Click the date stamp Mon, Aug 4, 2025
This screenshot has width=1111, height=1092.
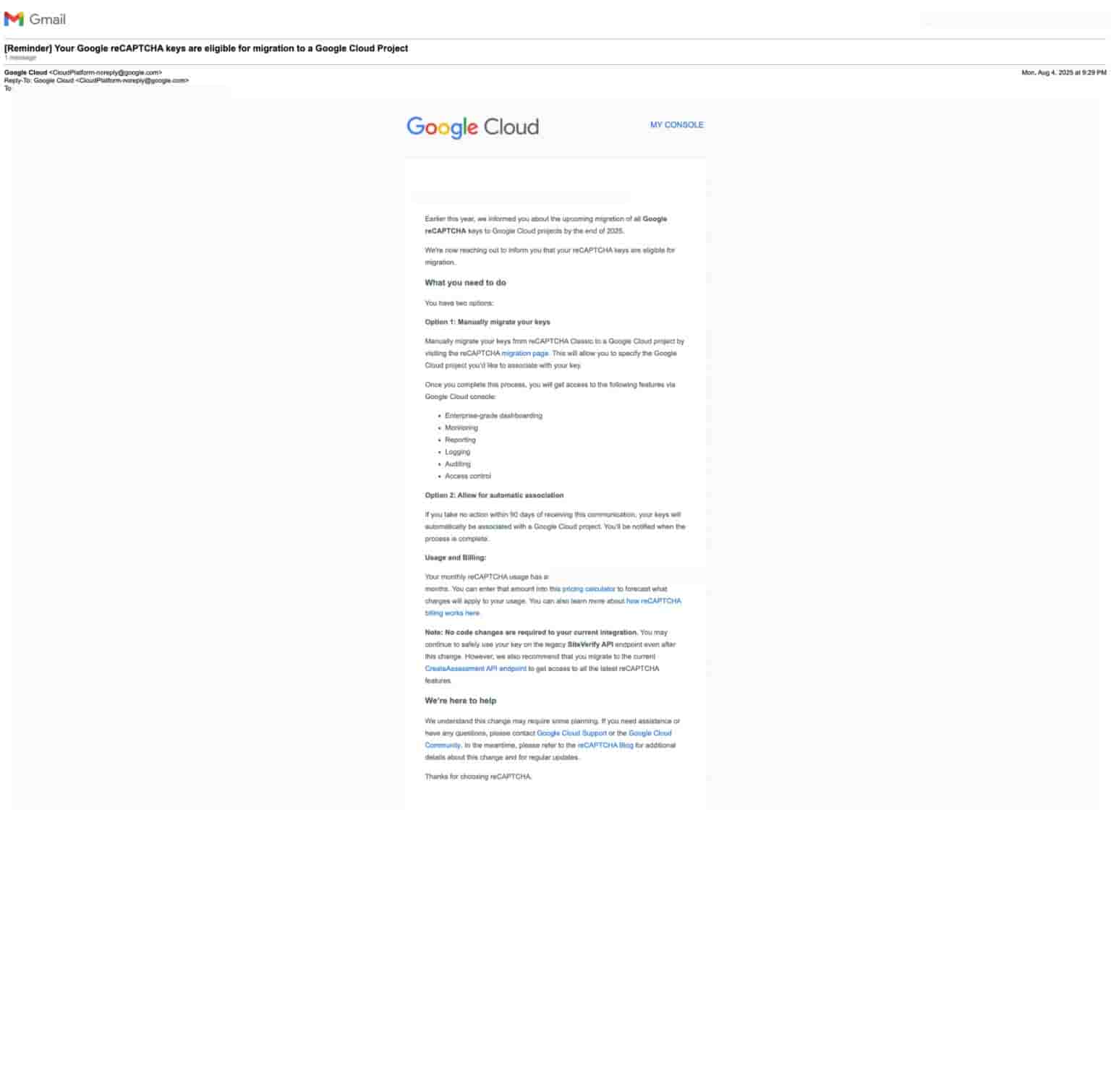1064,72
